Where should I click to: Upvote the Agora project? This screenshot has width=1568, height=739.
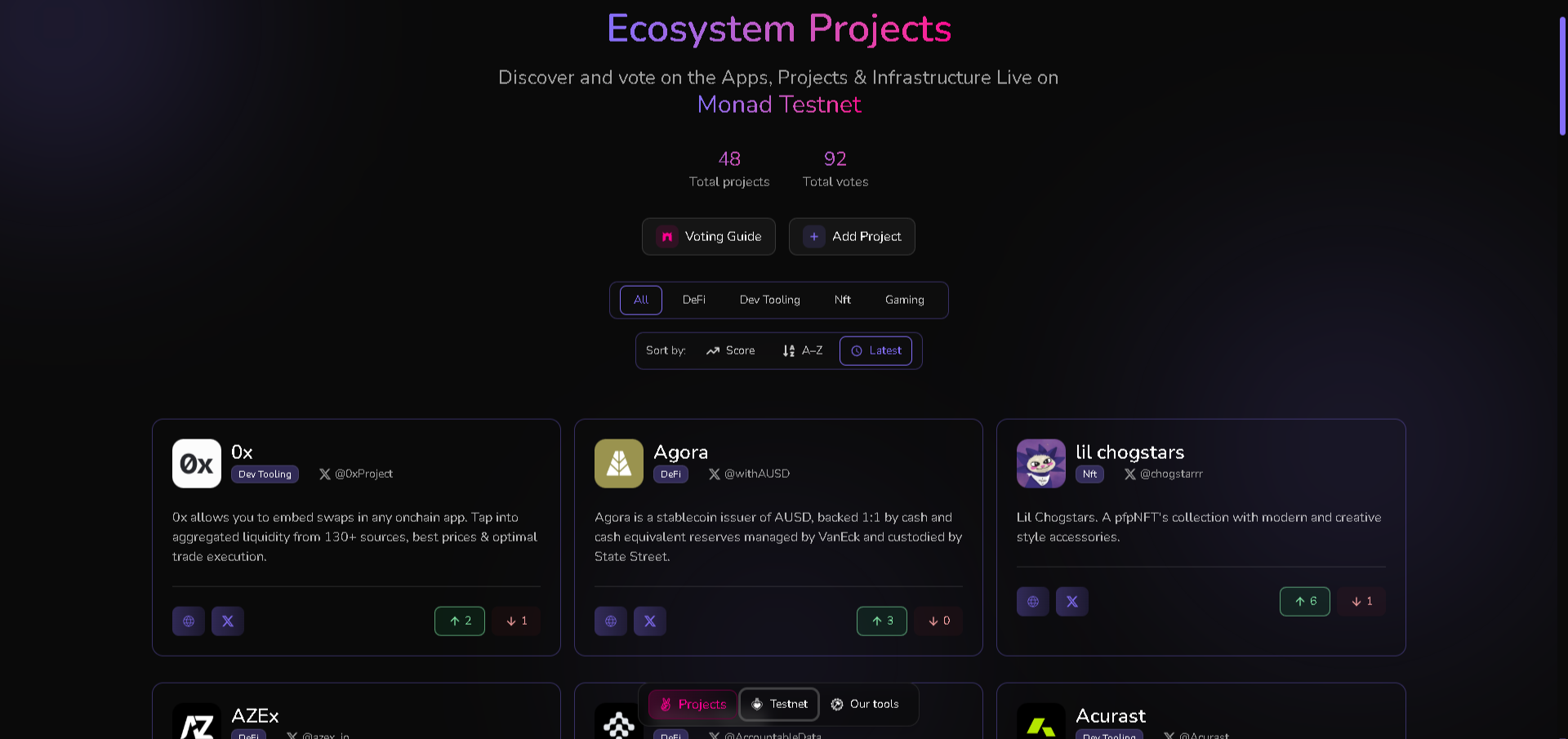point(882,621)
